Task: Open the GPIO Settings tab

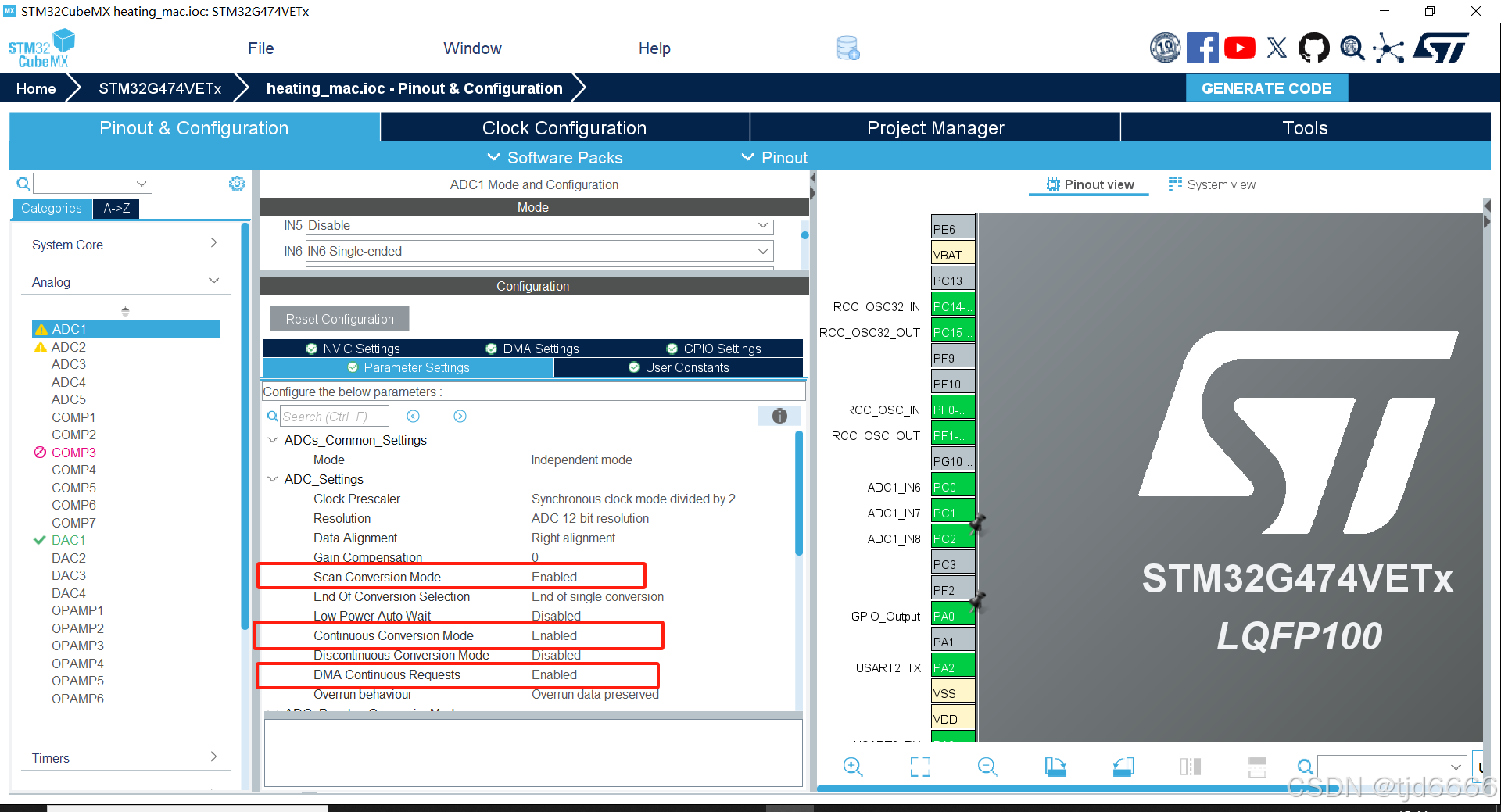Action: pyautogui.click(x=713, y=349)
